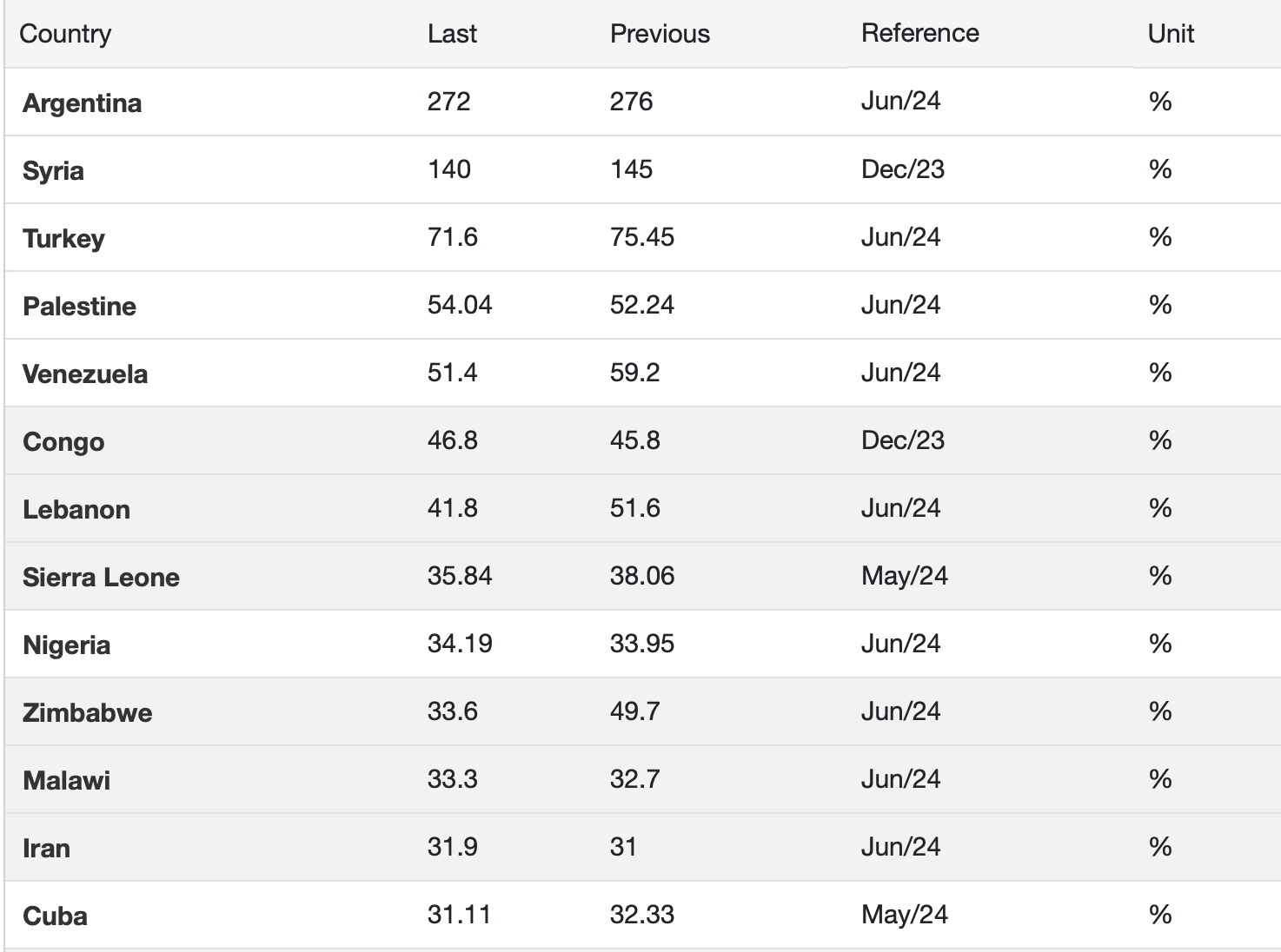Sort by the Country column header

[x=65, y=34]
